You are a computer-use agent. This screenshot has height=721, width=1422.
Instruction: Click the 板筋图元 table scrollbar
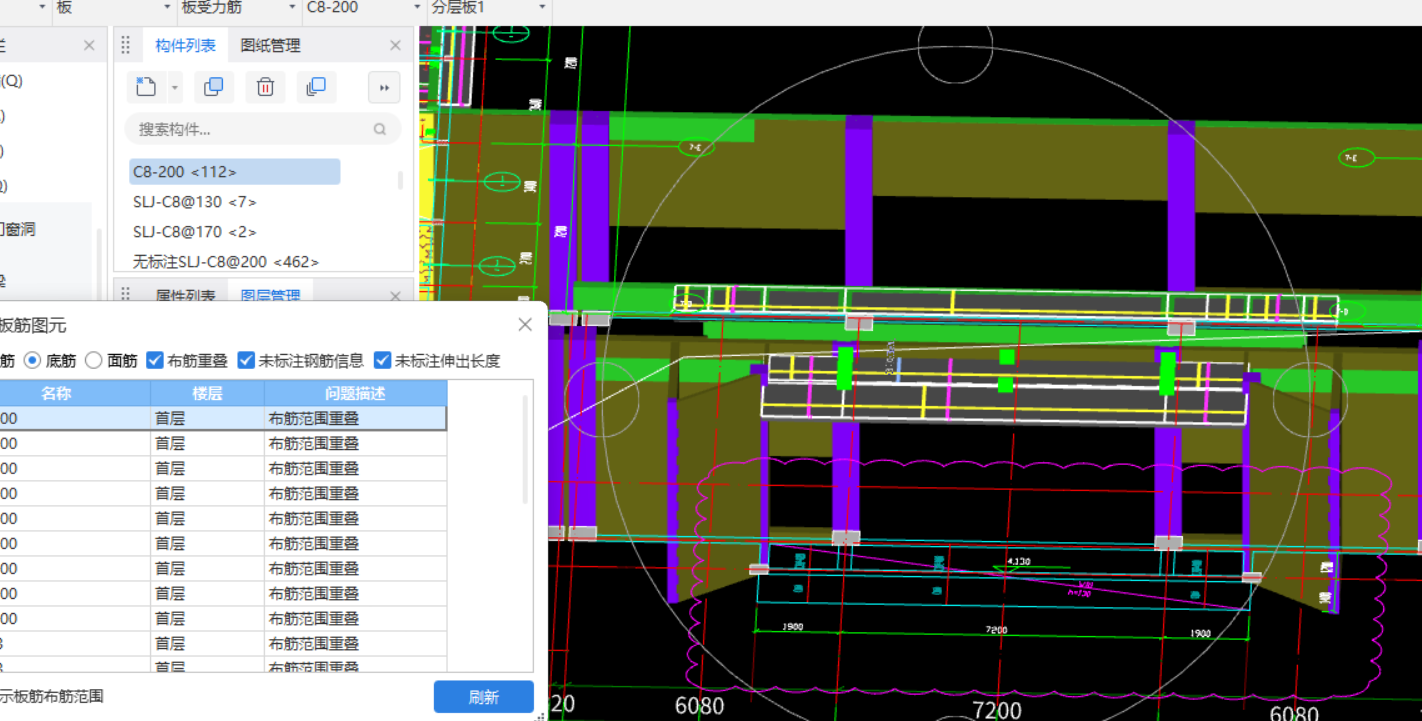[x=526, y=450]
